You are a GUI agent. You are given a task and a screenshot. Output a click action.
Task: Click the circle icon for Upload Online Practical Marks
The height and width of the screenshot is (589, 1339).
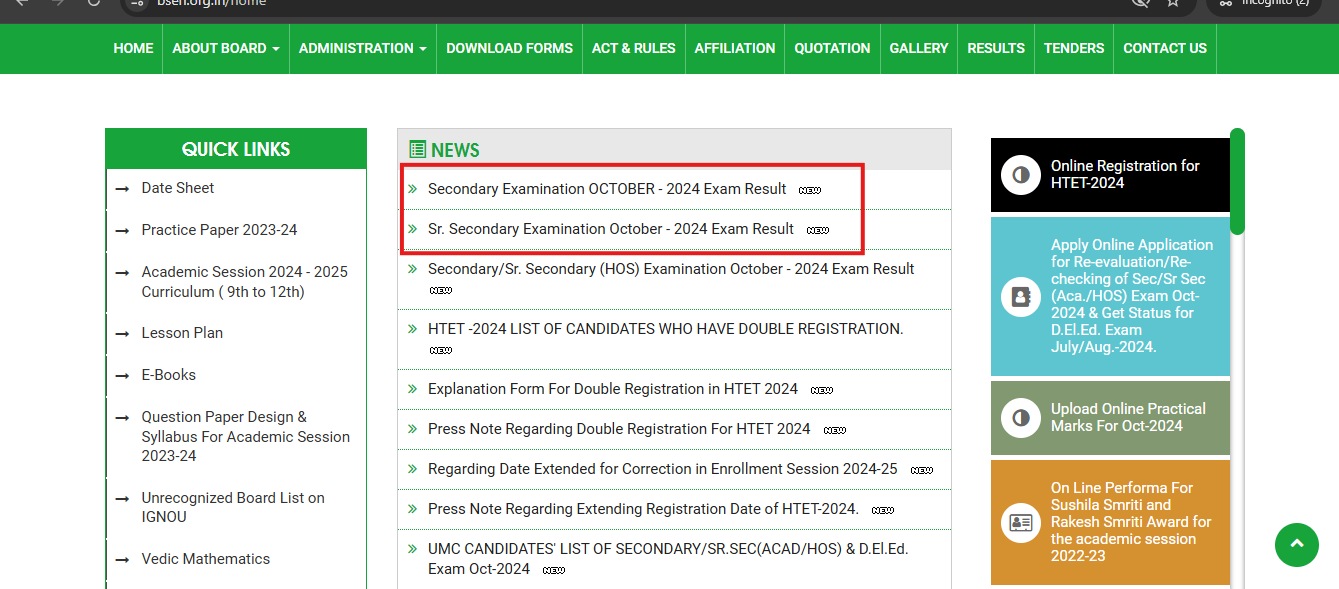(x=1020, y=418)
